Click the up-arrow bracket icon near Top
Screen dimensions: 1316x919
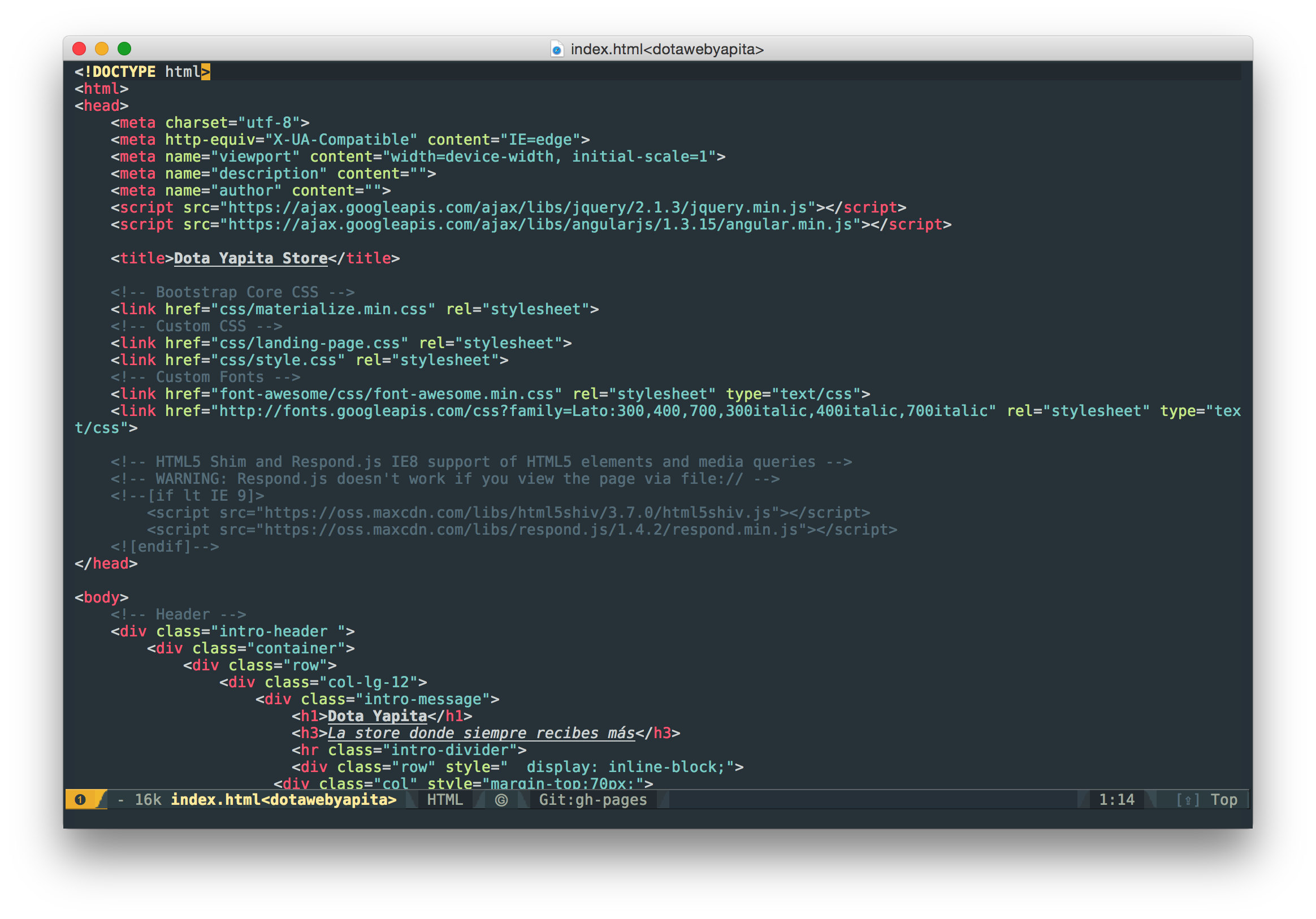(x=1188, y=800)
